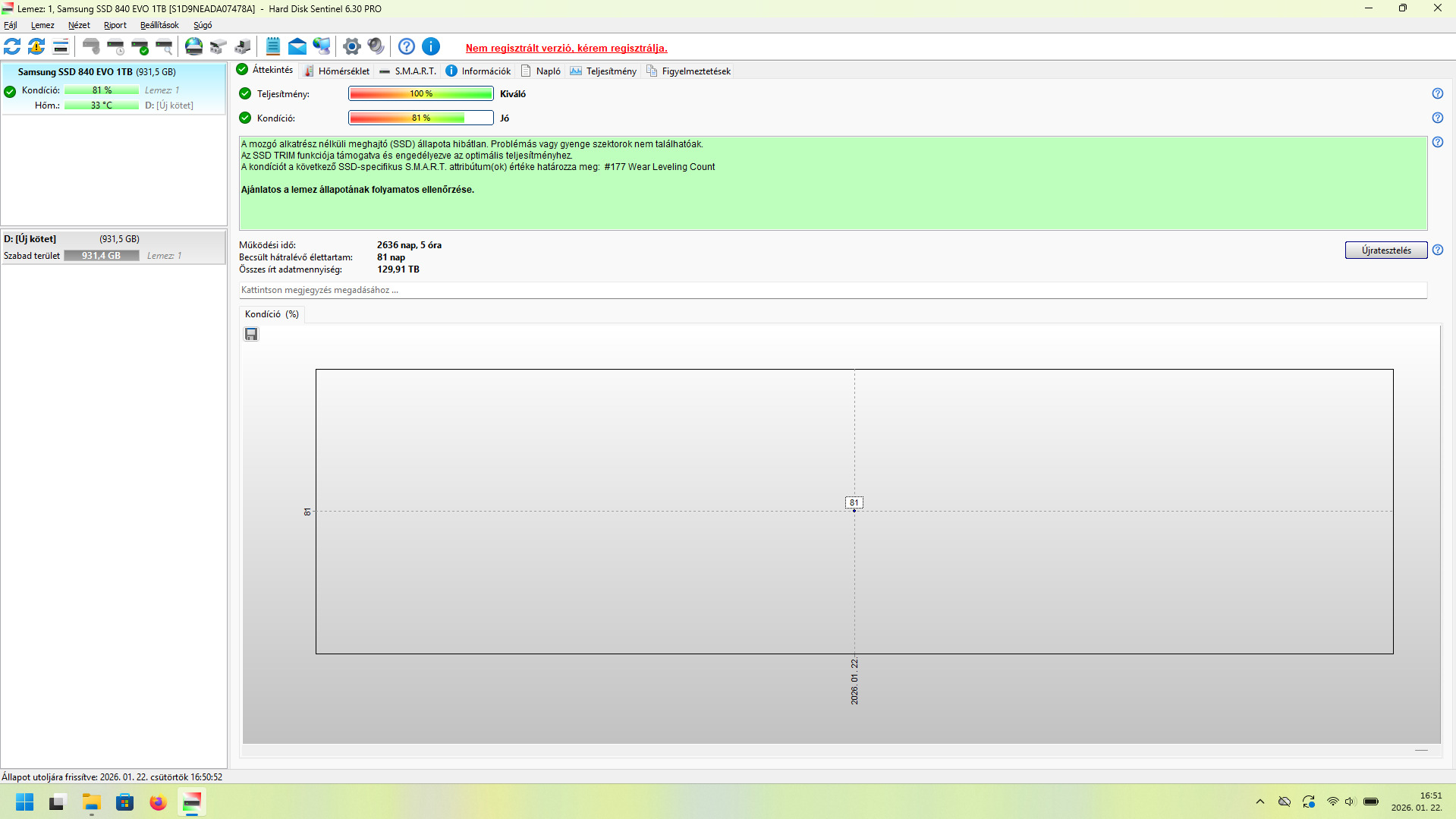Click the blue info toolbar icon
Viewport: 1456px width, 819px height.
431,47
